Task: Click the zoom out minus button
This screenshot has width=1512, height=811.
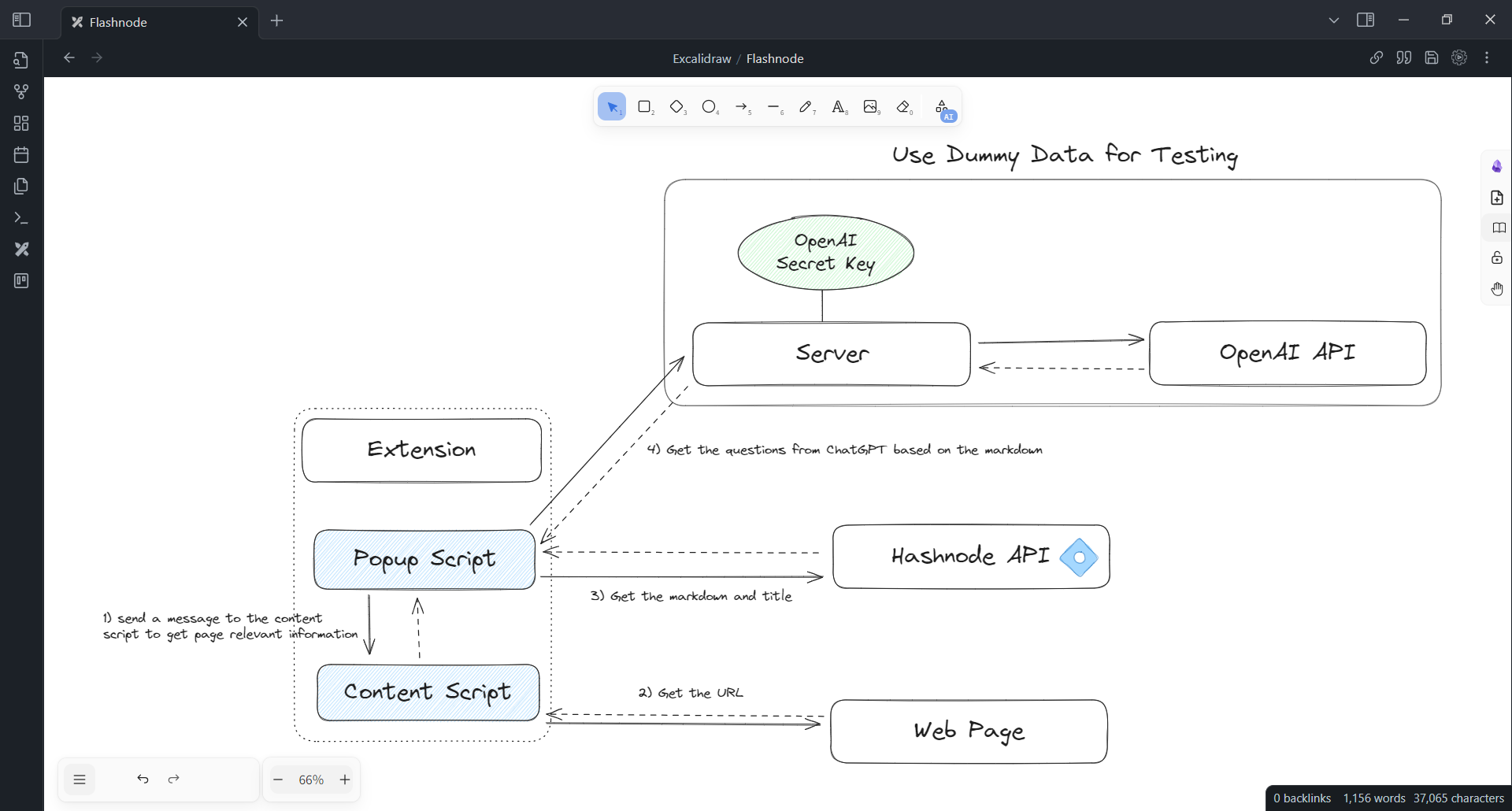Action: pos(278,780)
